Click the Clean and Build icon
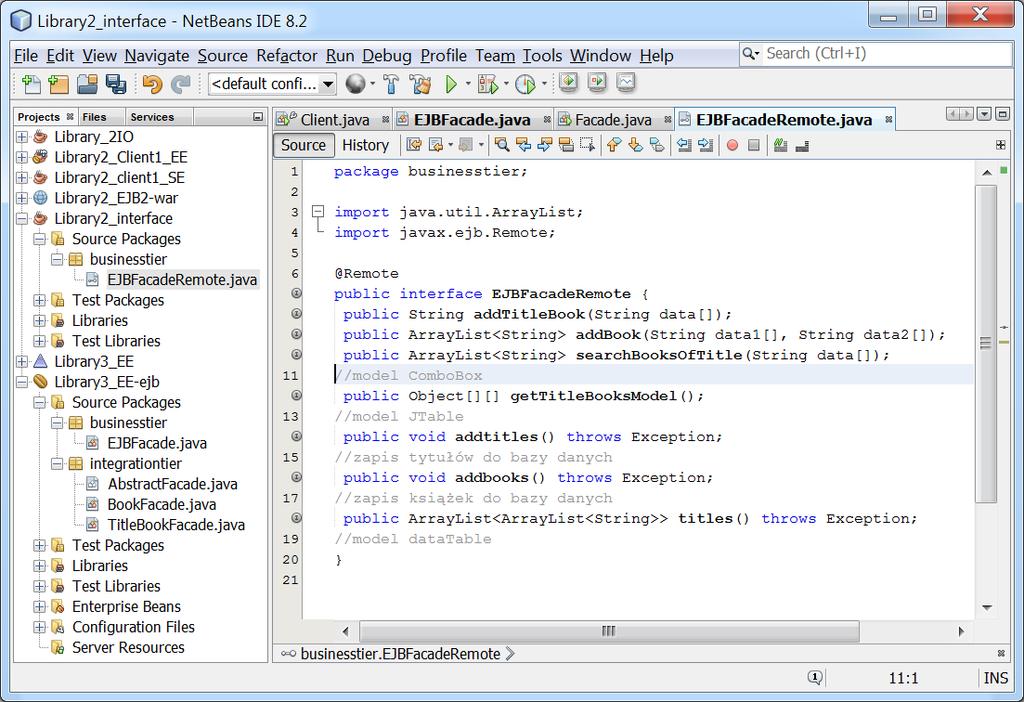Screen dimensions: 1024x702 pos(420,84)
